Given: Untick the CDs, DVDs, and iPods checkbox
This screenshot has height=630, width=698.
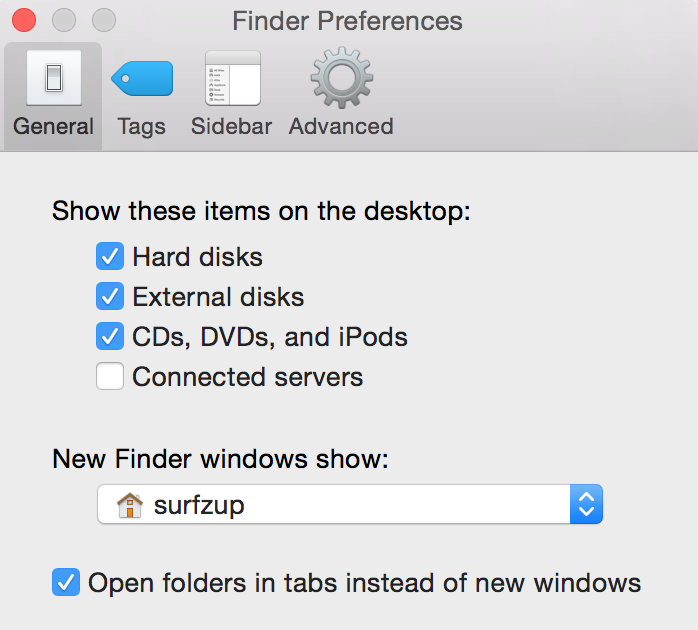Looking at the screenshot, I should point(110,337).
